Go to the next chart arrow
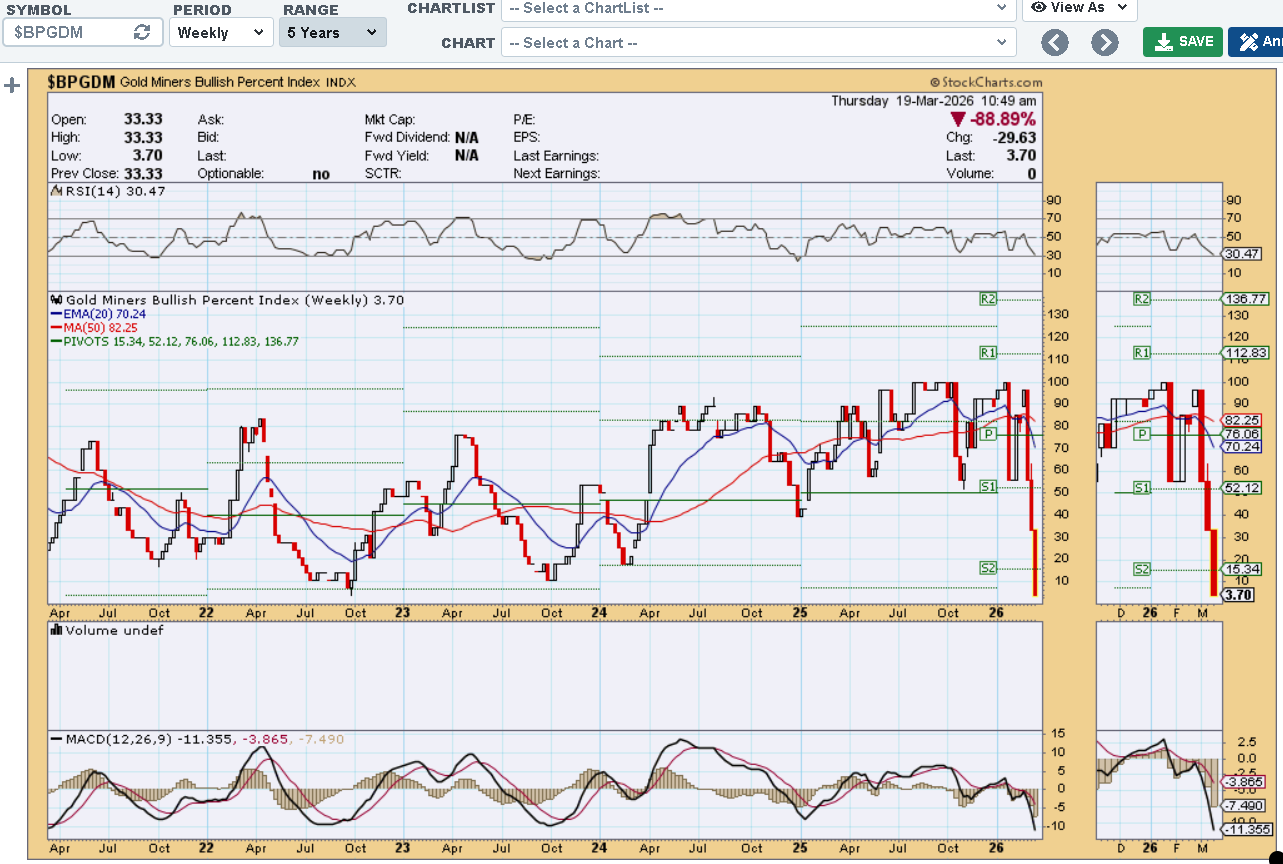Image resolution: width=1283 pixels, height=864 pixels. (1104, 42)
